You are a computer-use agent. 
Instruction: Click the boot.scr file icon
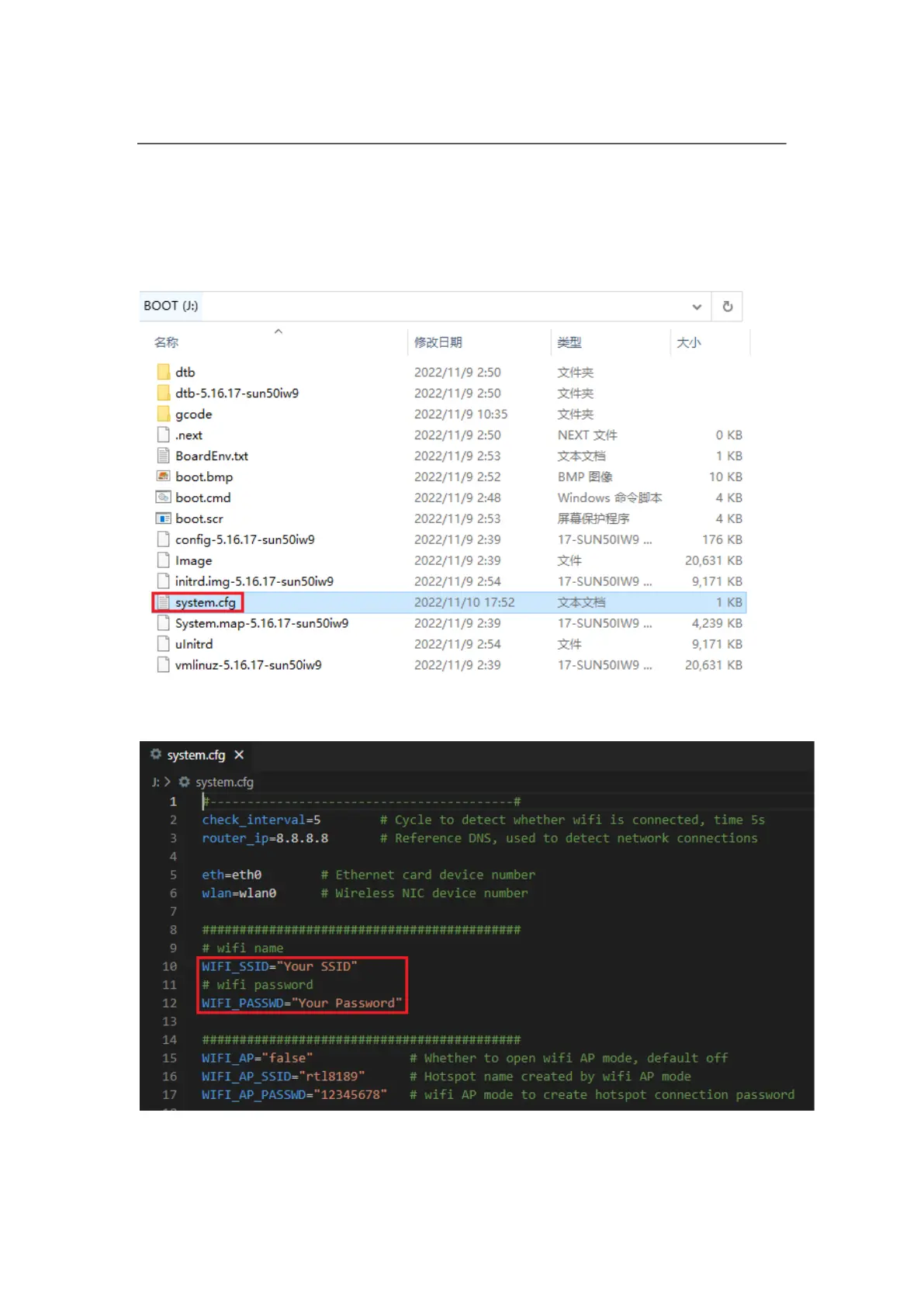point(163,518)
